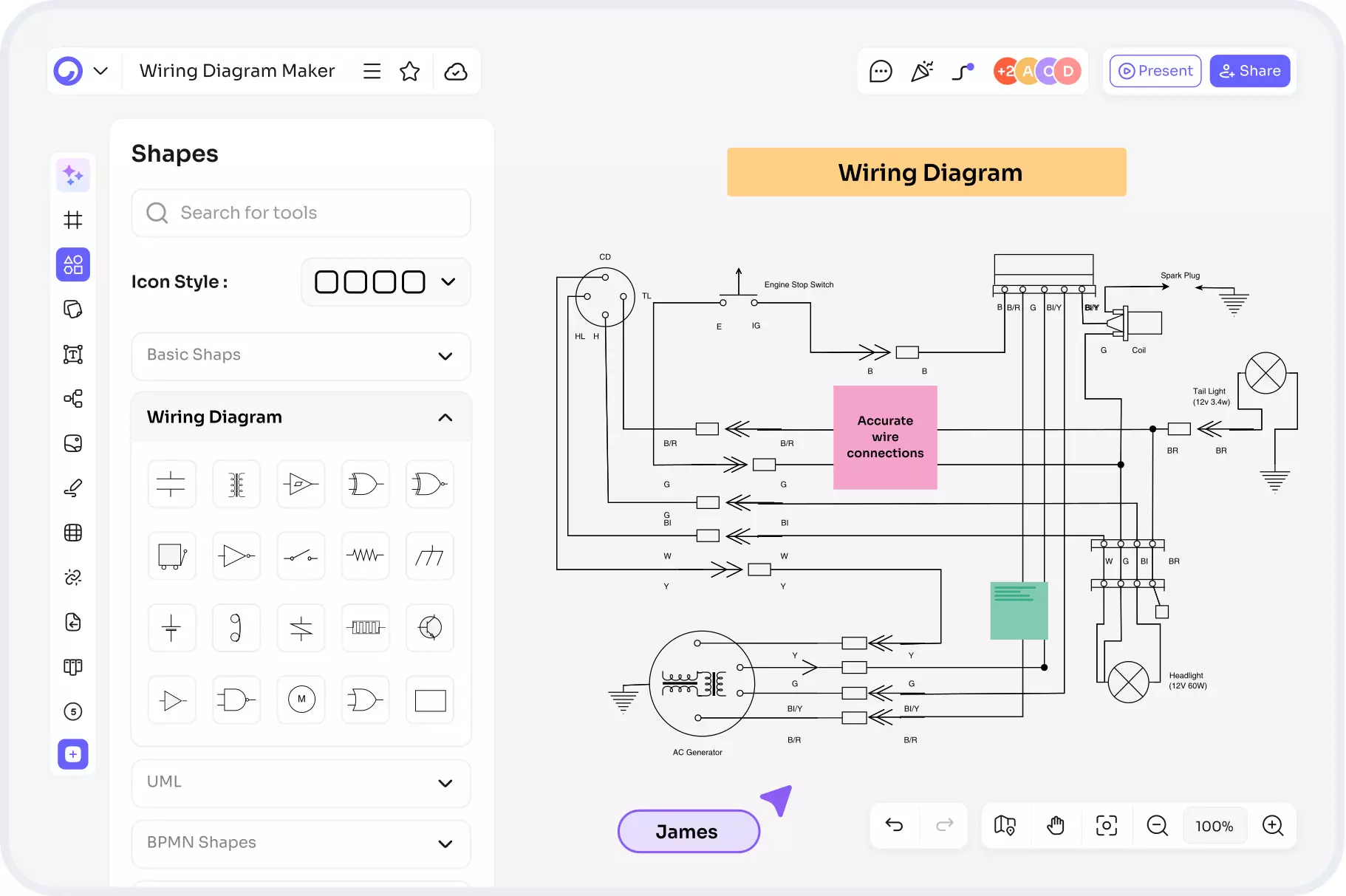Select the AI assistant tool in sidebar
Screen dimensions: 1346x896
click(x=72, y=175)
